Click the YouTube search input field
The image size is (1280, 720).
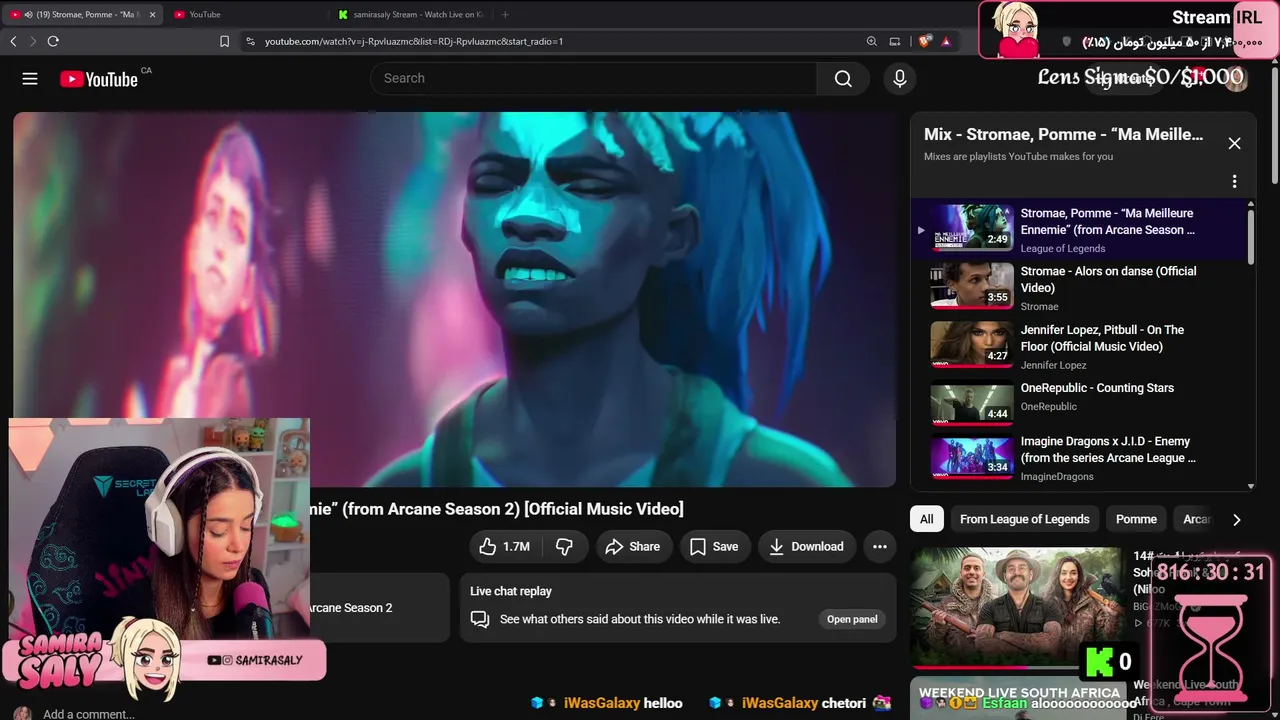pyautogui.click(x=594, y=79)
